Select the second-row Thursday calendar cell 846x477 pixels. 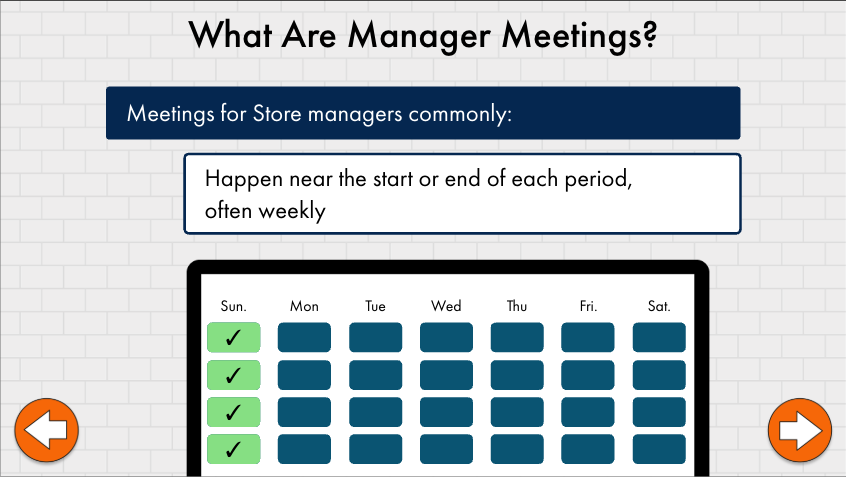tap(517, 375)
